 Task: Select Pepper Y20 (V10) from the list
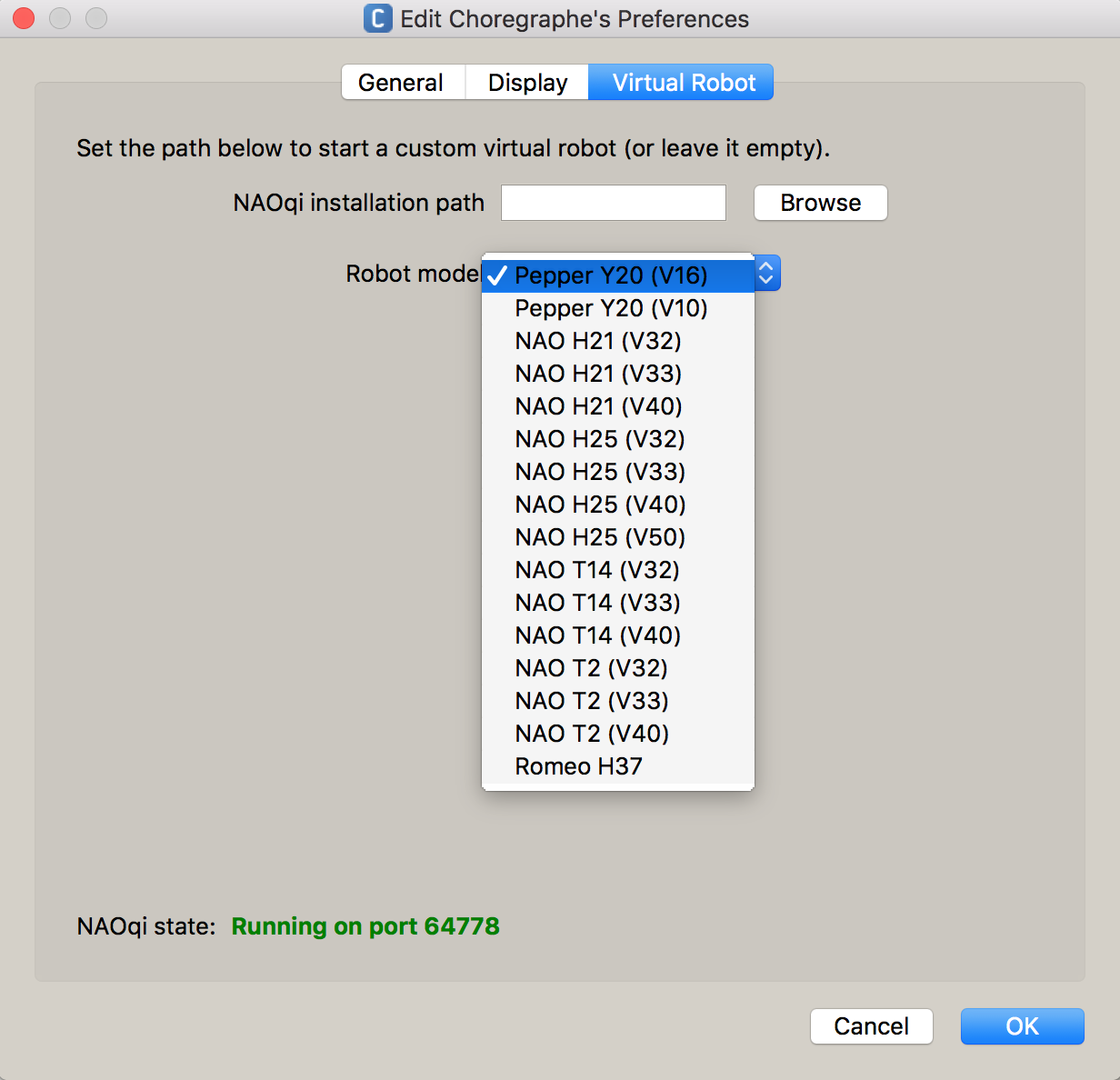click(611, 308)
